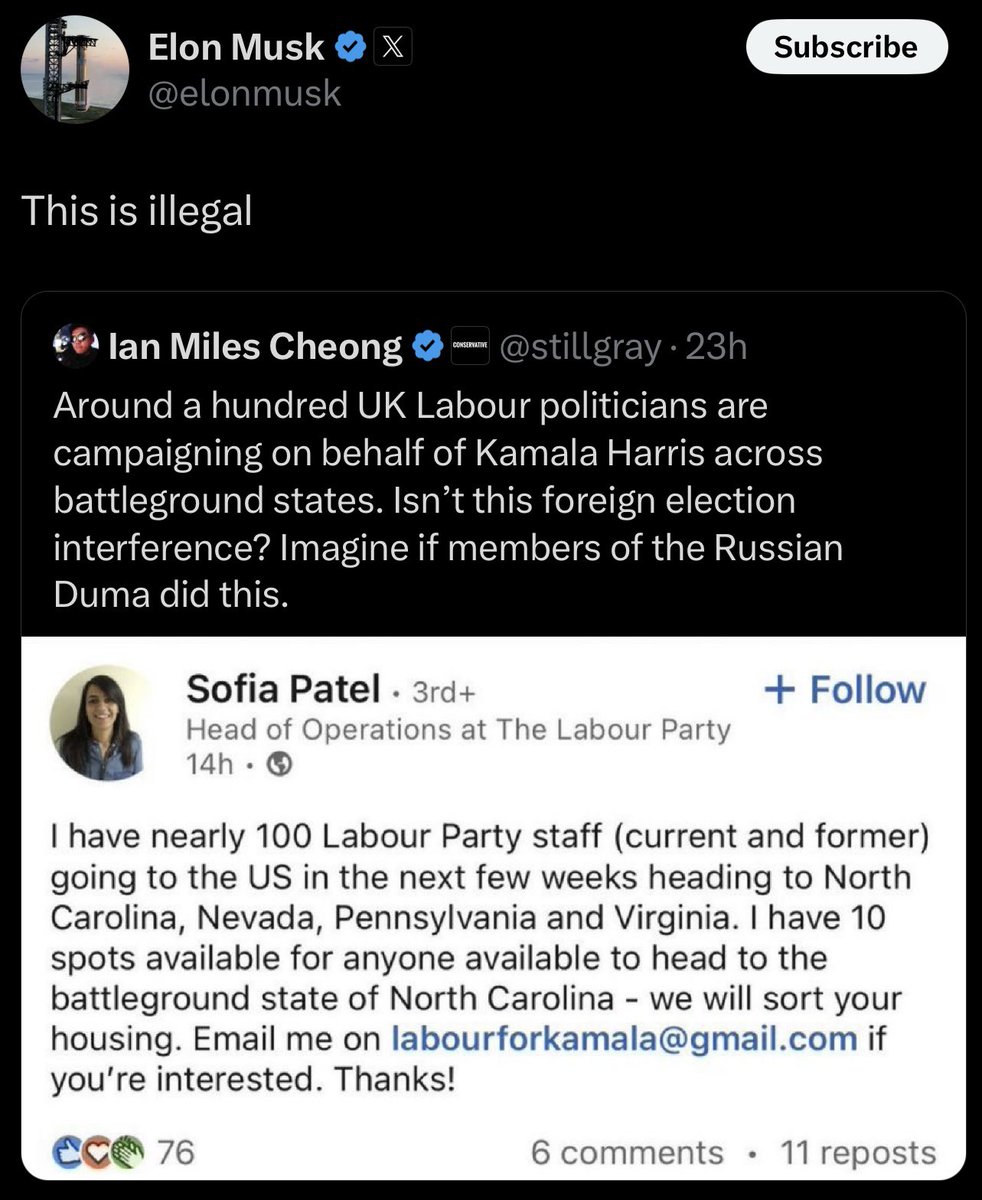982x1200 pixels.
Task: Click the Sofia Patel name link
Action: coord(283,689)
